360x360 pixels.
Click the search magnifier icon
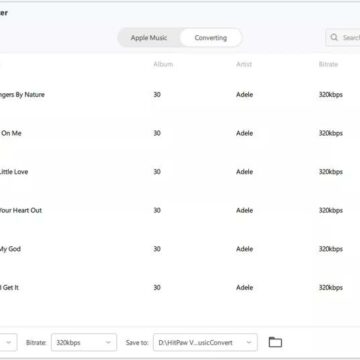(334, 37)
